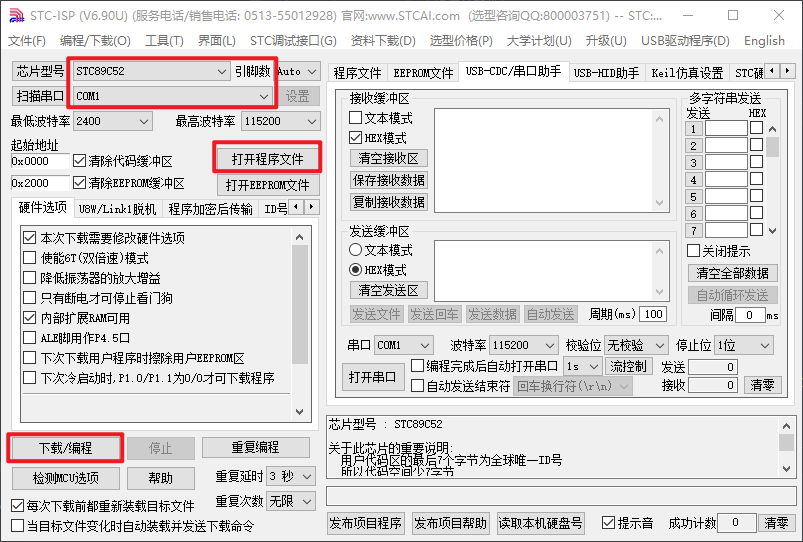Select 文本模式 radio in the send buffer section
Screen dimensions: 803x542
[356, 250]
